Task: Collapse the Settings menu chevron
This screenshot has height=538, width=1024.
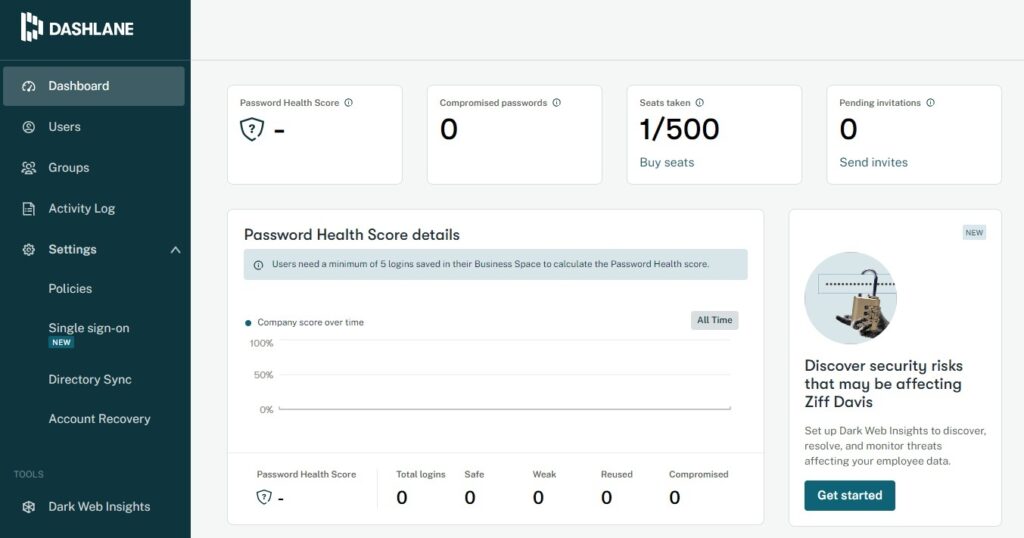Action: click(x=175, y=249)
